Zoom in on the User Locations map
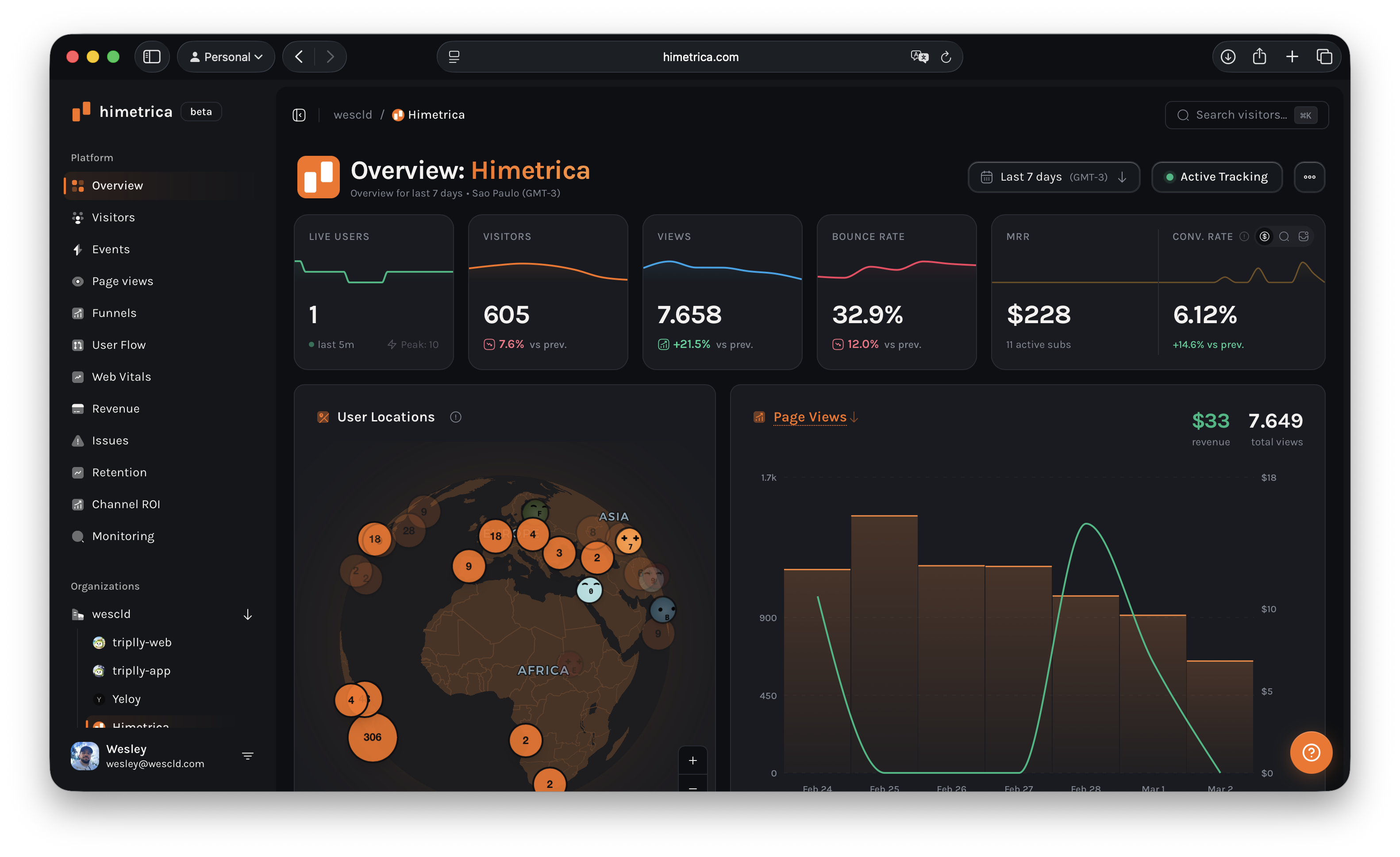Viewport: 1400px width, 857px height. click(693, 760)
